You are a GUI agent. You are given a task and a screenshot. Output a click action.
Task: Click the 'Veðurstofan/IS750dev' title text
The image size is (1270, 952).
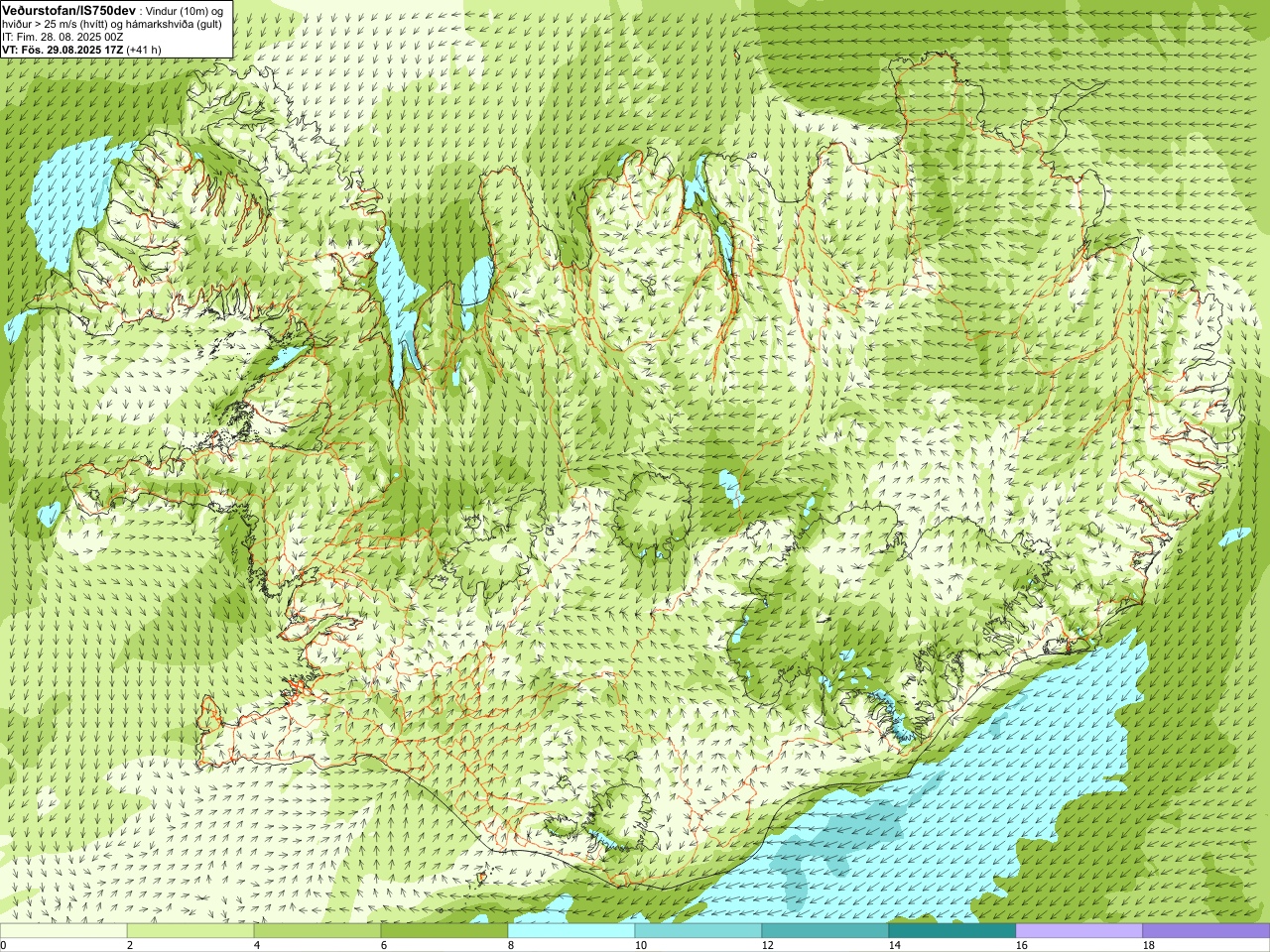pos(68,9)
